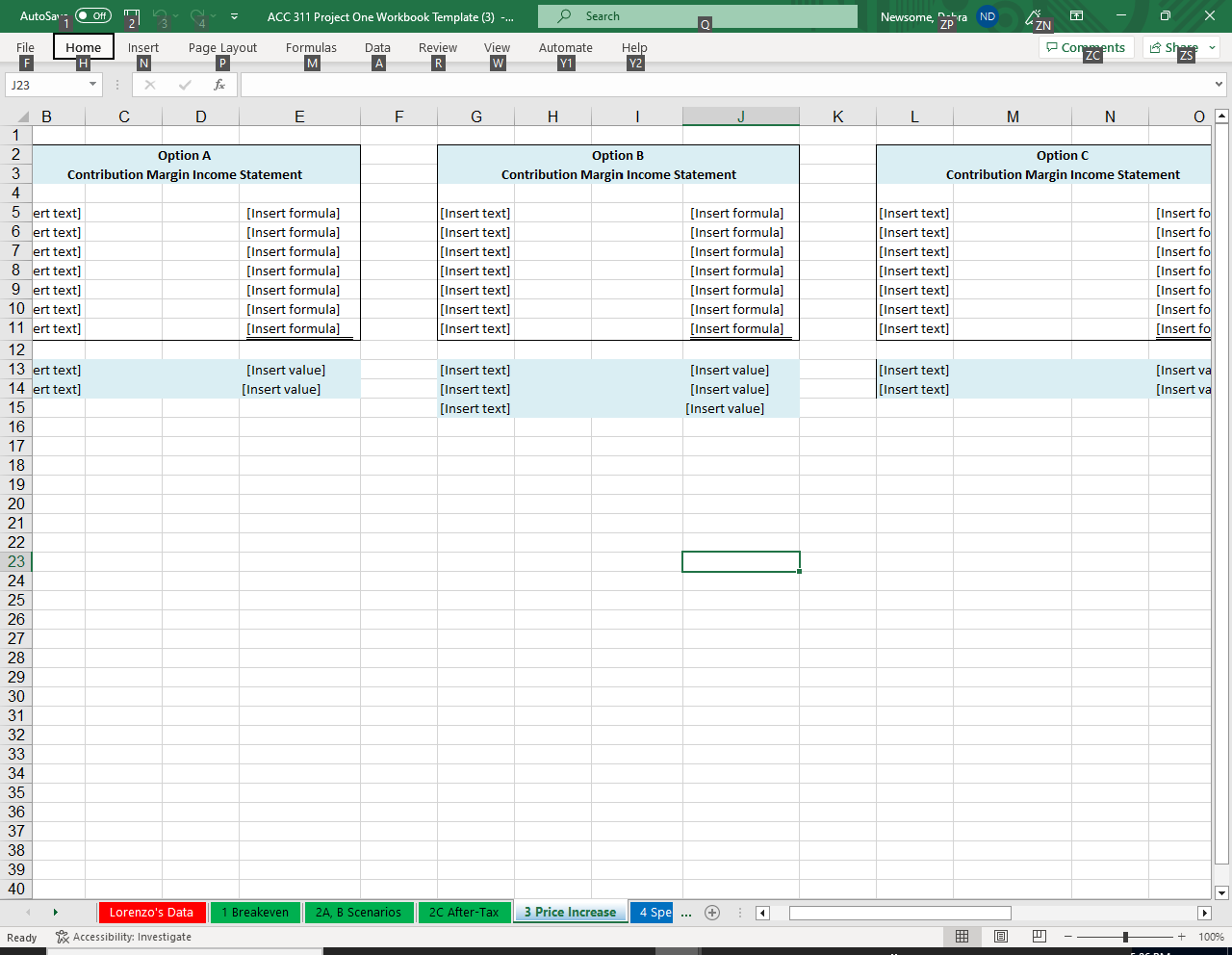
Task: Click [Insert text] in Option B row 15
Action: point(475,408)
